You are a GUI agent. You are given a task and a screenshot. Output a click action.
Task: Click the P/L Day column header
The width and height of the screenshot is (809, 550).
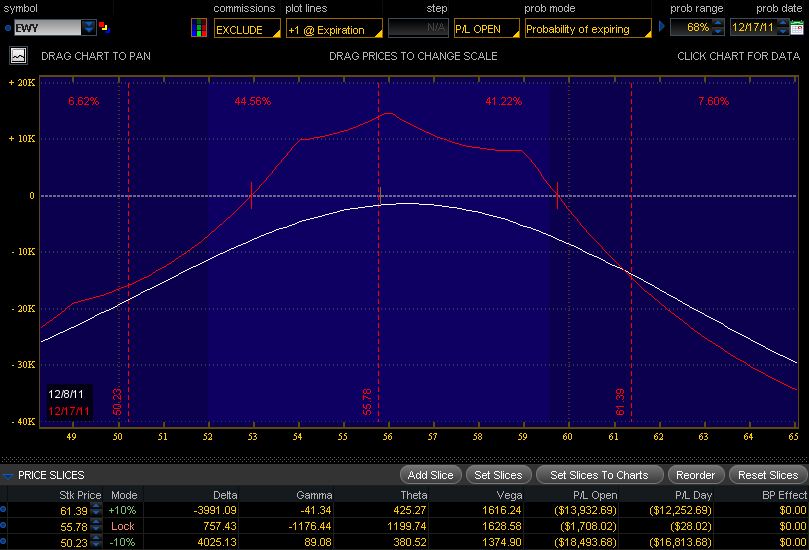693,495
